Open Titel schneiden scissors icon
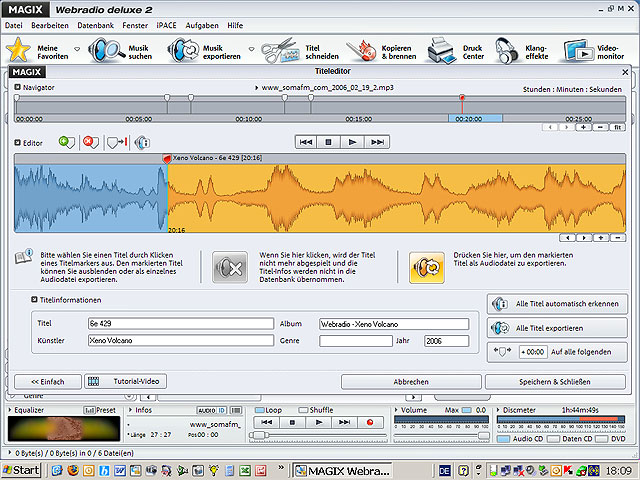Image resolution: width=640 pixels, height=480 pixels. coord(280,51)
